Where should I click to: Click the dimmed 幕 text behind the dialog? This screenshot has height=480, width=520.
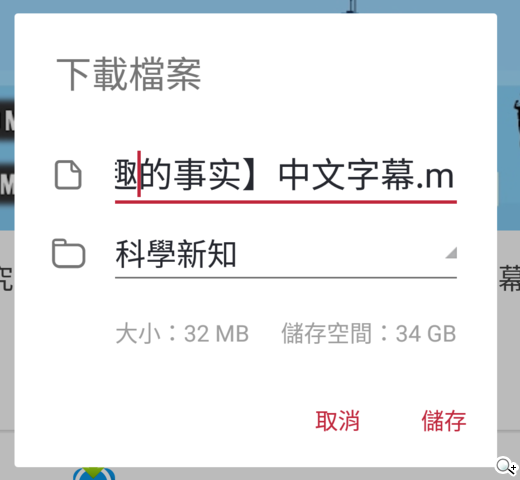pos(509,279)
